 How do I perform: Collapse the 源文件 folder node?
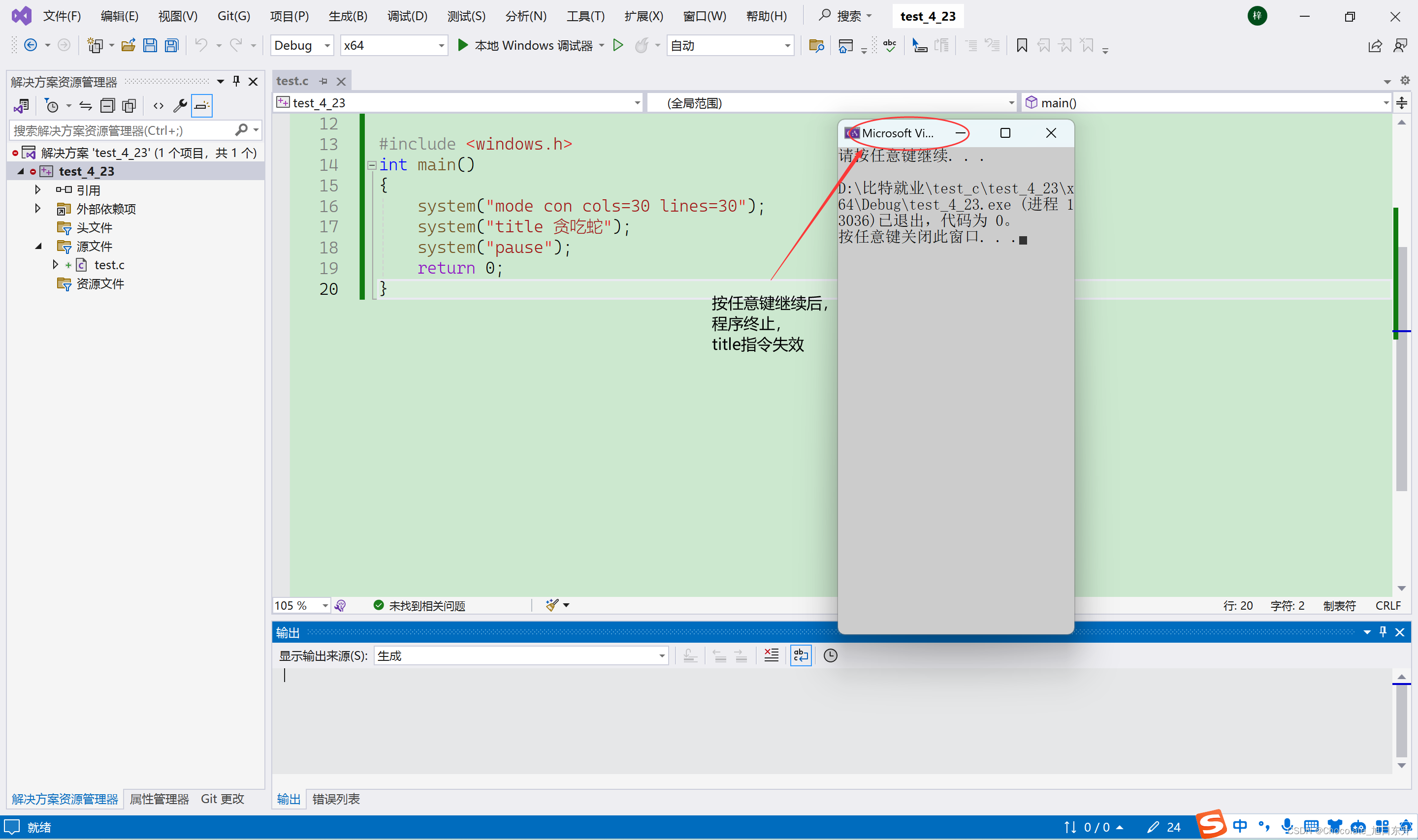(x=38, y=246)
